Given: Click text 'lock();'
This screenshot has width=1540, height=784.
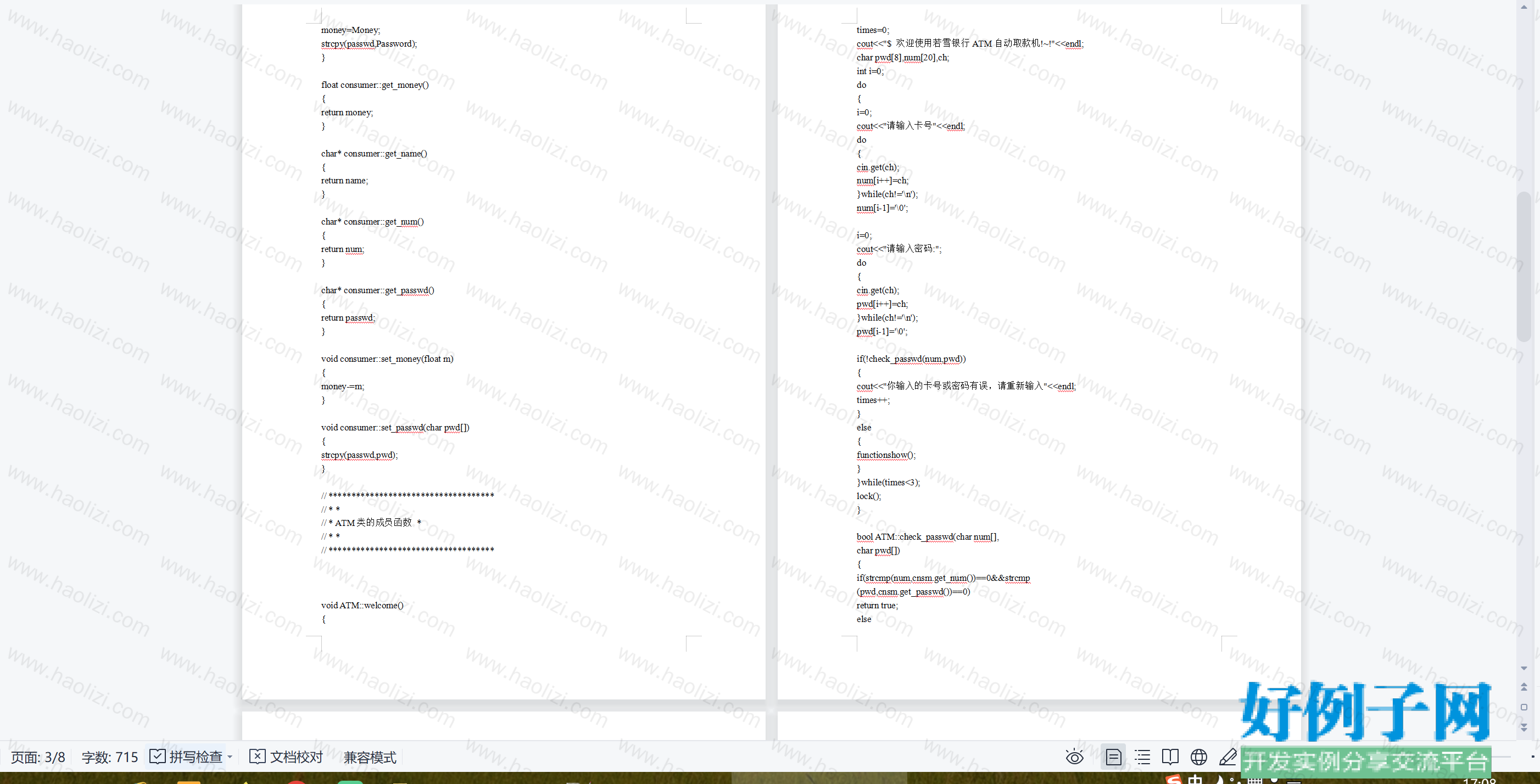Looking at the screenshot, I should pyautogui.click(x=869, y=496).
